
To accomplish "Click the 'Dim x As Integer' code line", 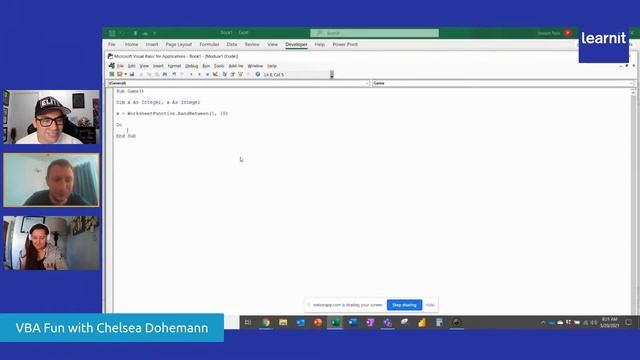I will click(x=158, y=102).
